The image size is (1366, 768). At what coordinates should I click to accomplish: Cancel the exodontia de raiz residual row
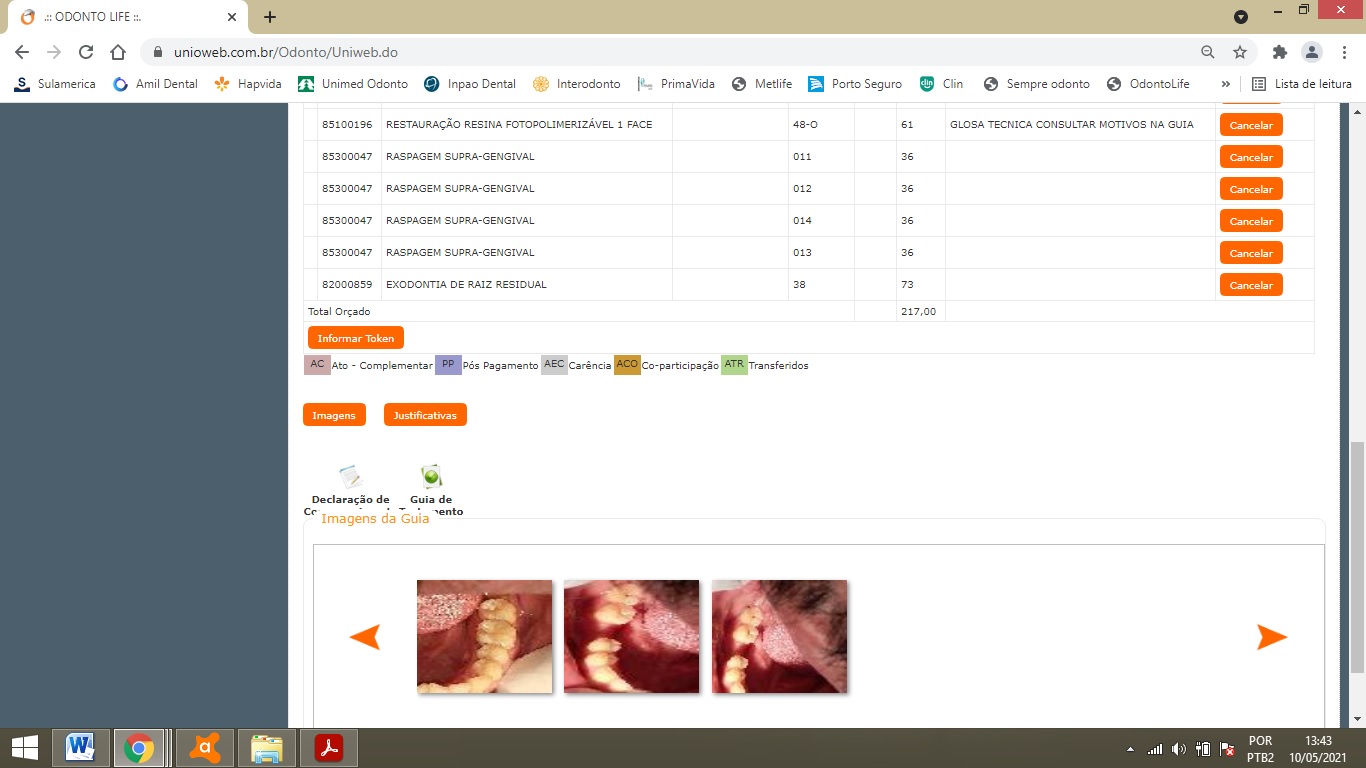click(x=1251, y=285)
